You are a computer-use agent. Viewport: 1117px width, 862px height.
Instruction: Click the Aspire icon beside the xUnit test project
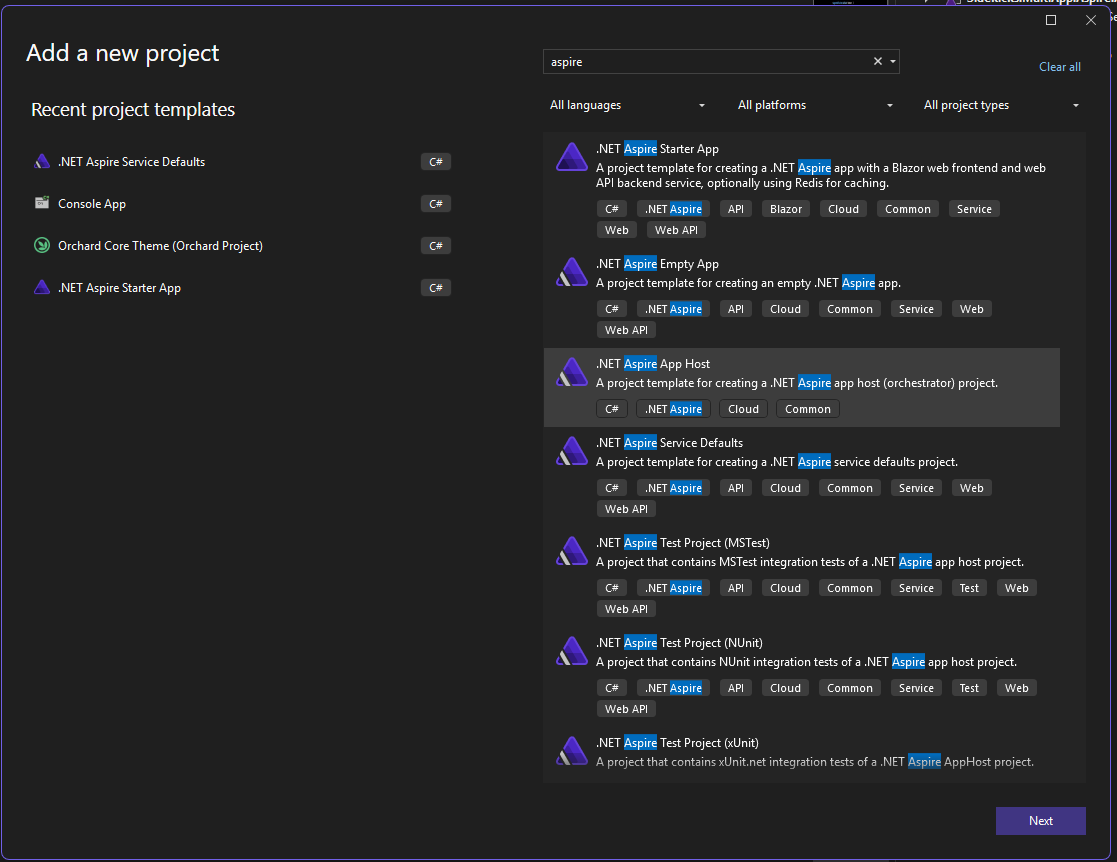pos(571,751)
